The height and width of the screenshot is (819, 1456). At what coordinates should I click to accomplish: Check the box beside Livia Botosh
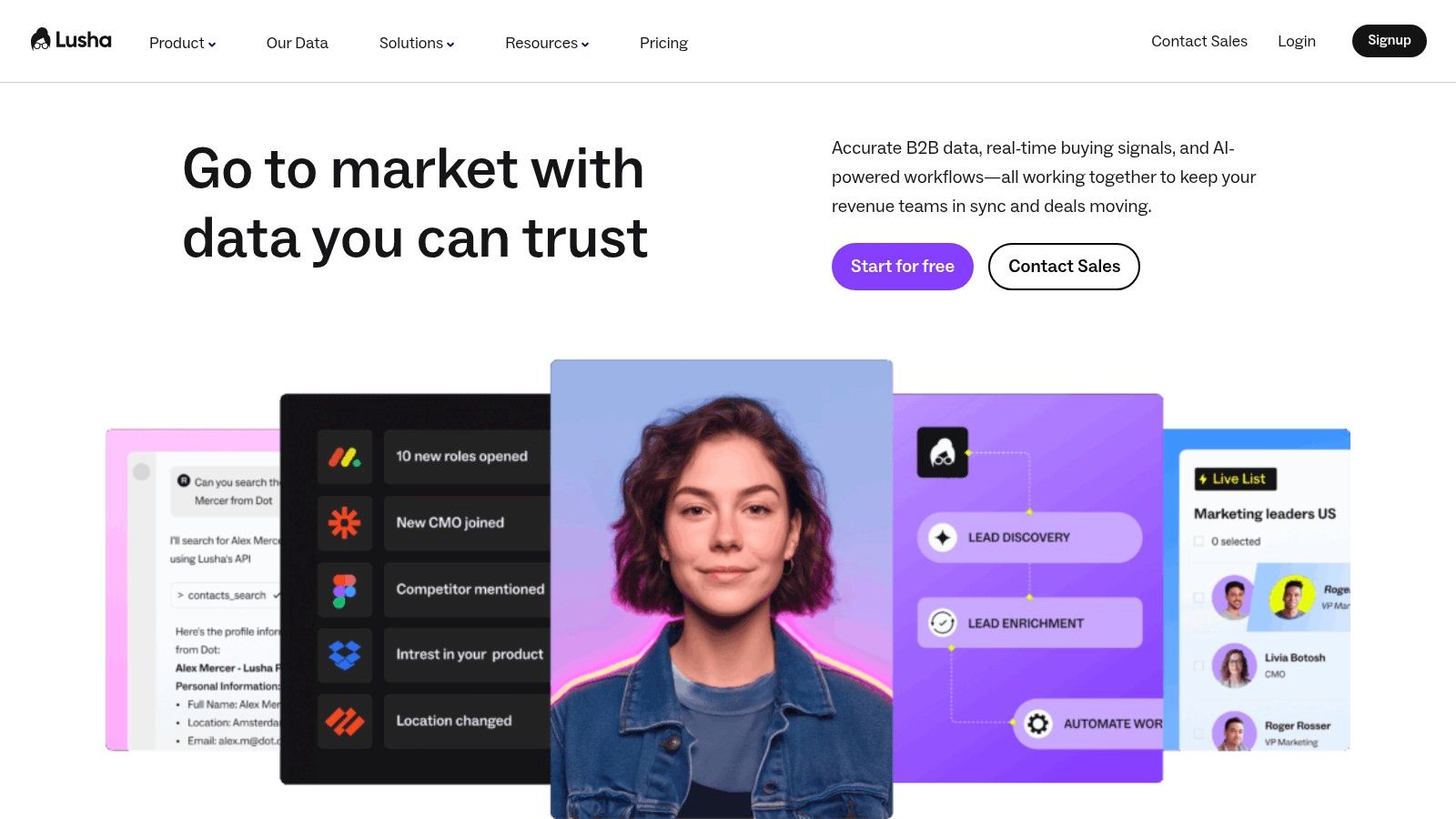pos(1198,666)
